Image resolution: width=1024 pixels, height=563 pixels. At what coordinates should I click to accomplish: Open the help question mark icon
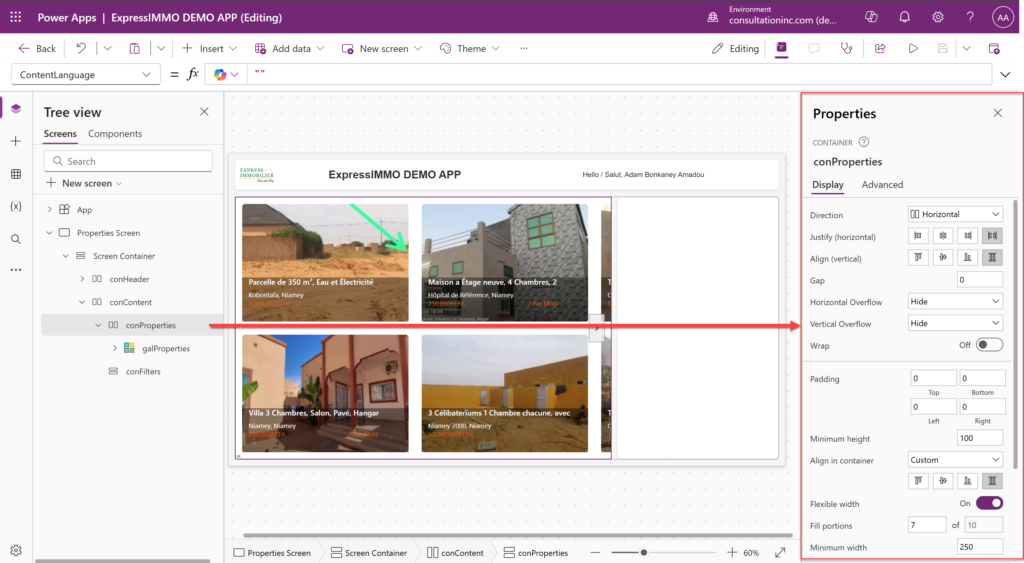[x=970, y=17]
